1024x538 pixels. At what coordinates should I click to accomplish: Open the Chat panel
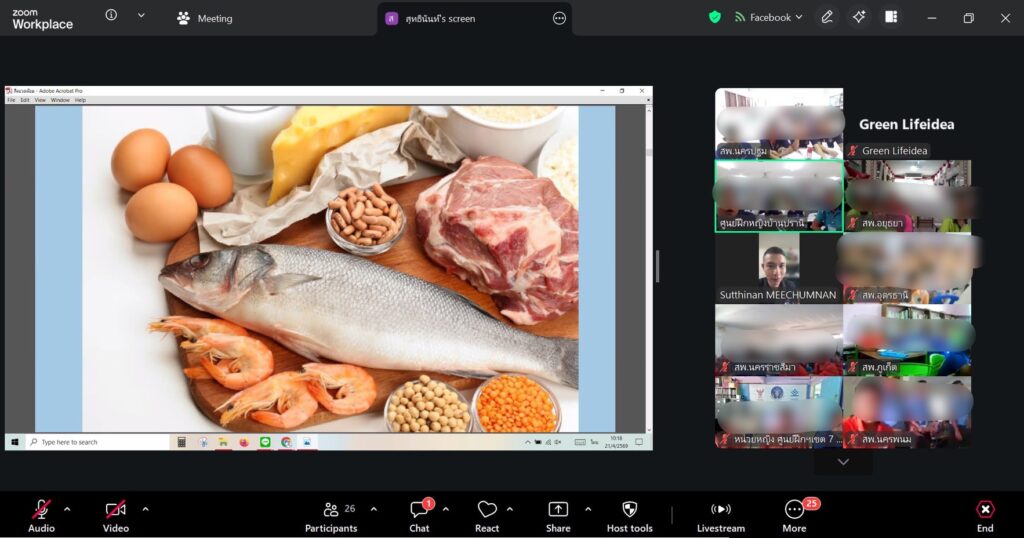click(419, 516)
